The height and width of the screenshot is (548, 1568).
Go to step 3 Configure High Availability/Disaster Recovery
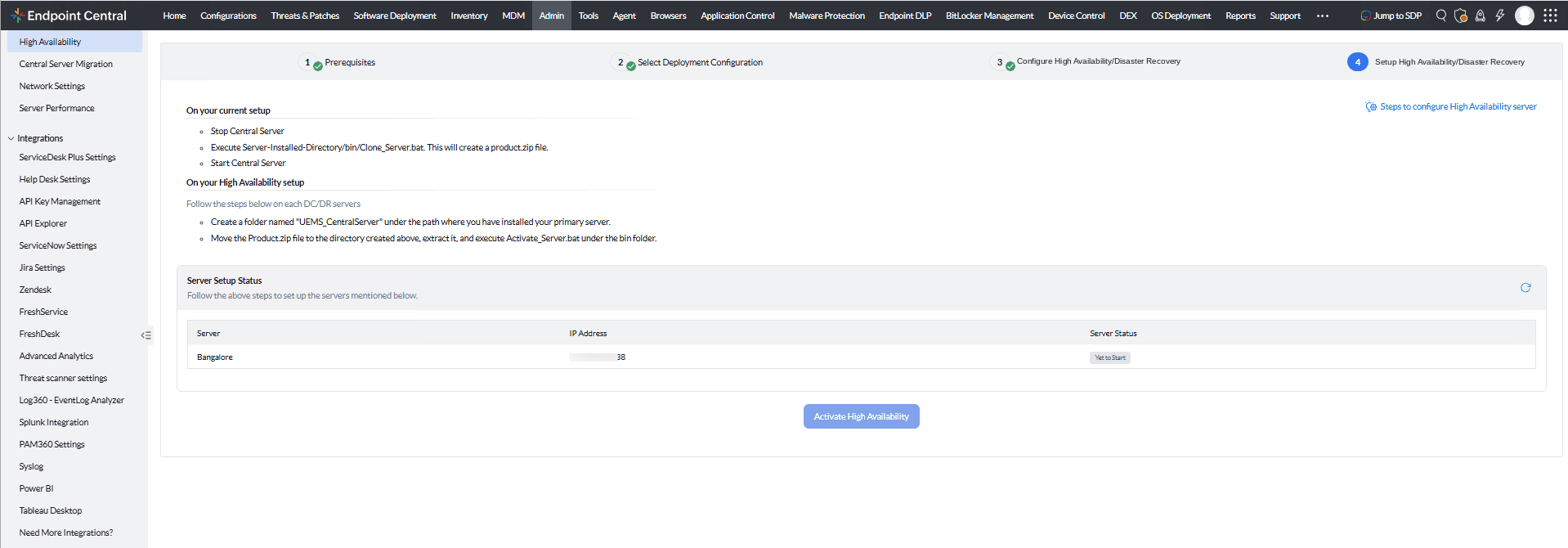pos(1086,62)
